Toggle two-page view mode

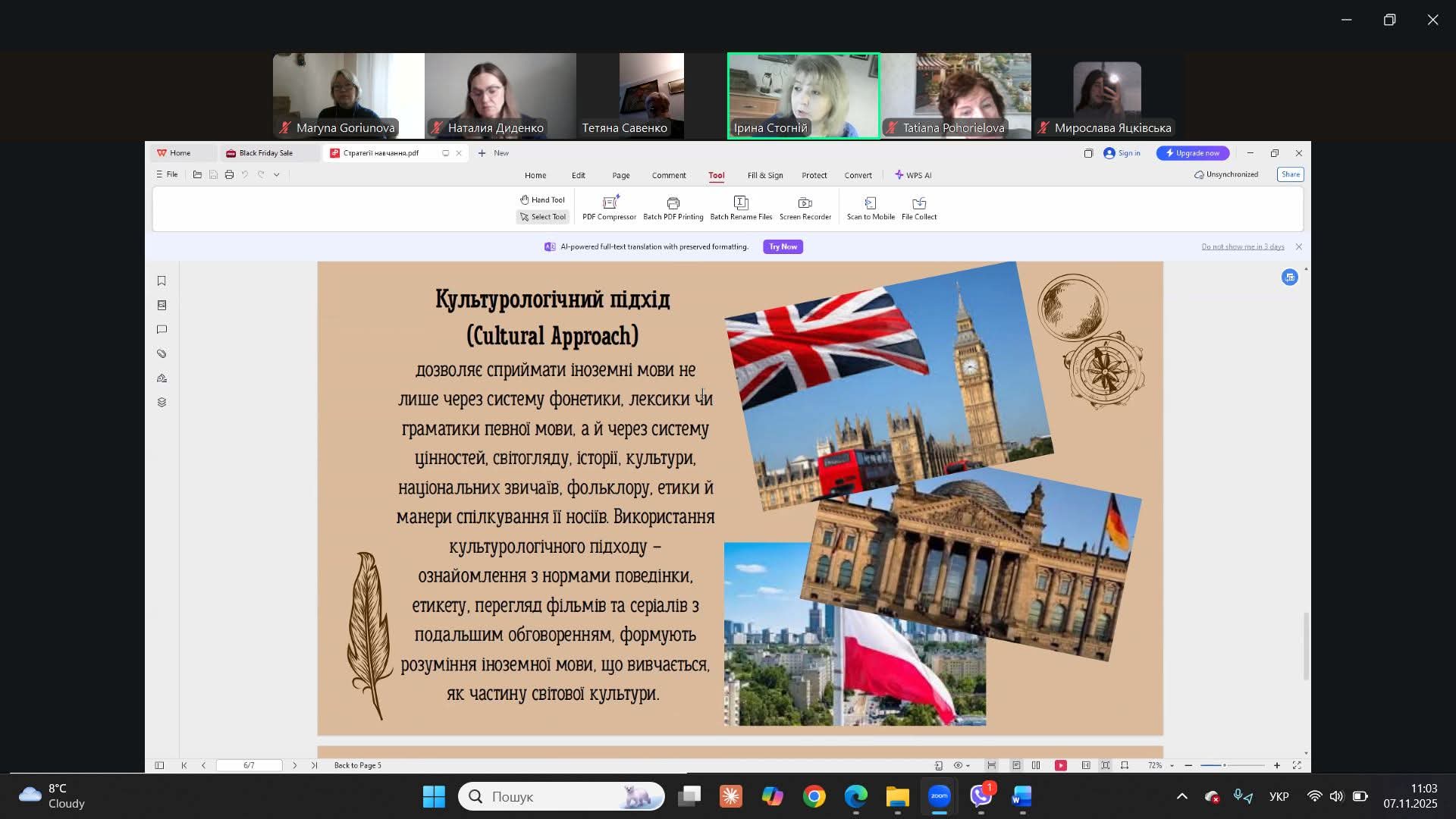[1036, 765]
